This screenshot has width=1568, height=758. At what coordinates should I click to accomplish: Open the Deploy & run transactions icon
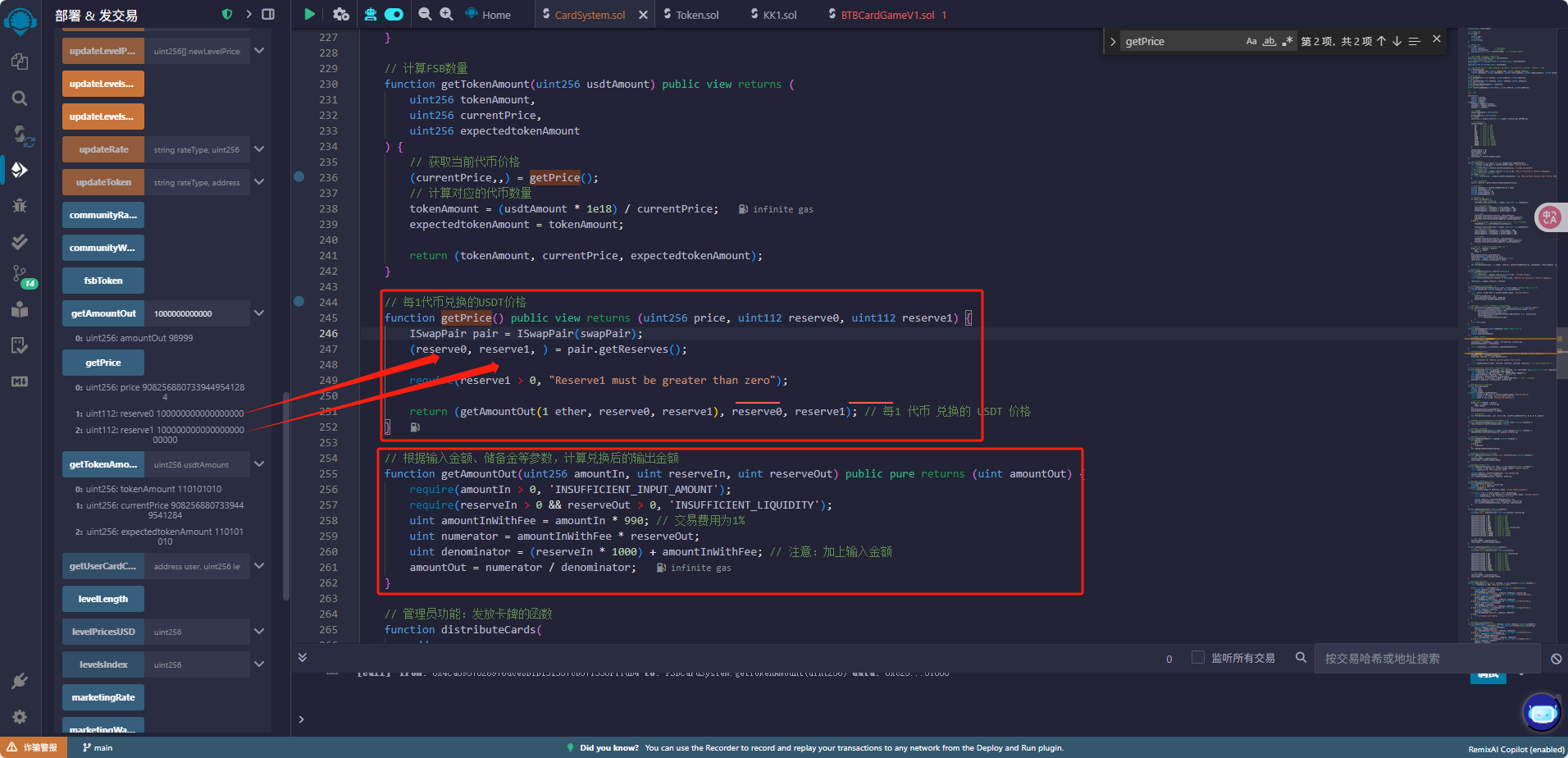20,170
